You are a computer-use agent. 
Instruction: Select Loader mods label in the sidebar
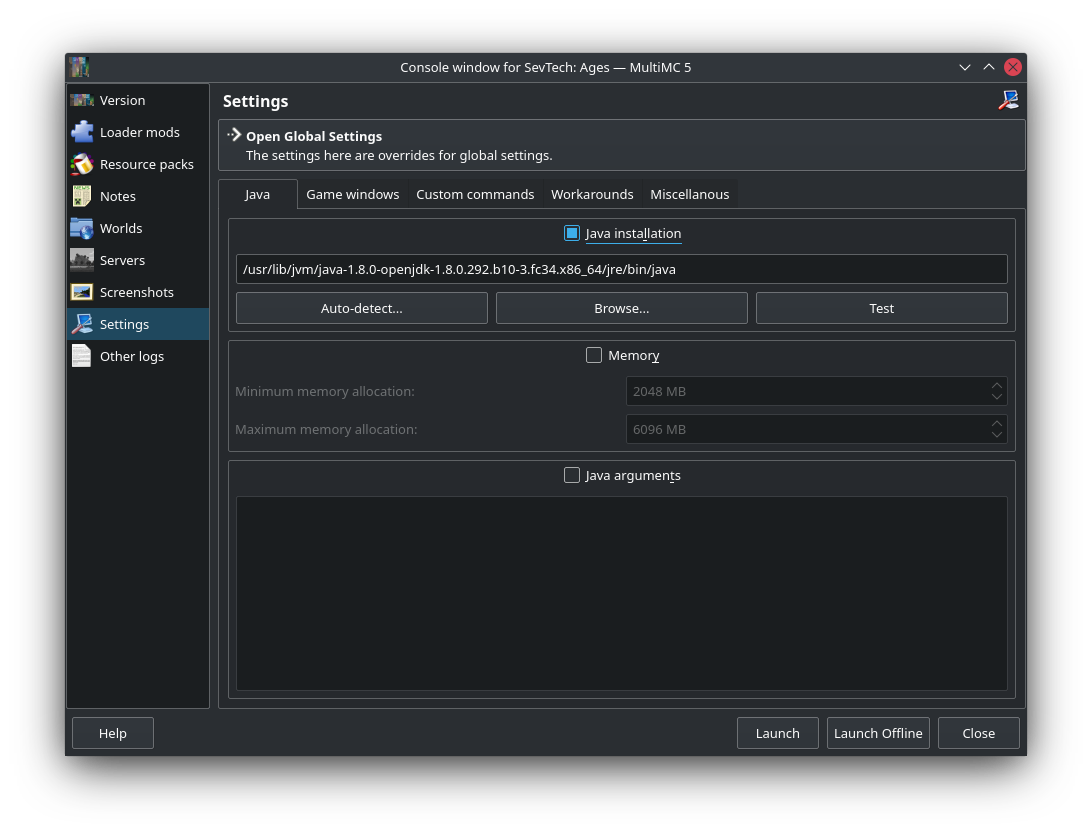tap(140, 132)
